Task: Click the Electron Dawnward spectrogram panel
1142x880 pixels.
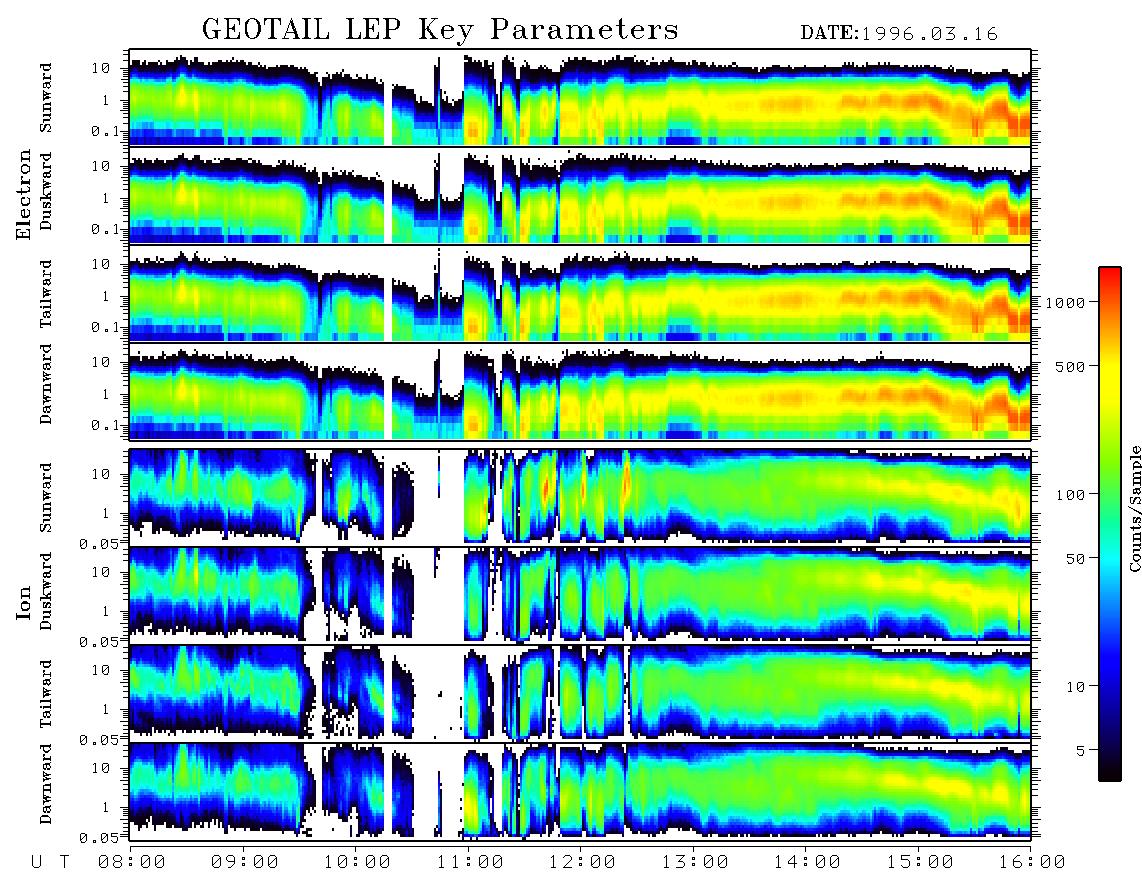Action: pyautogui.click(x=580, y=392)
